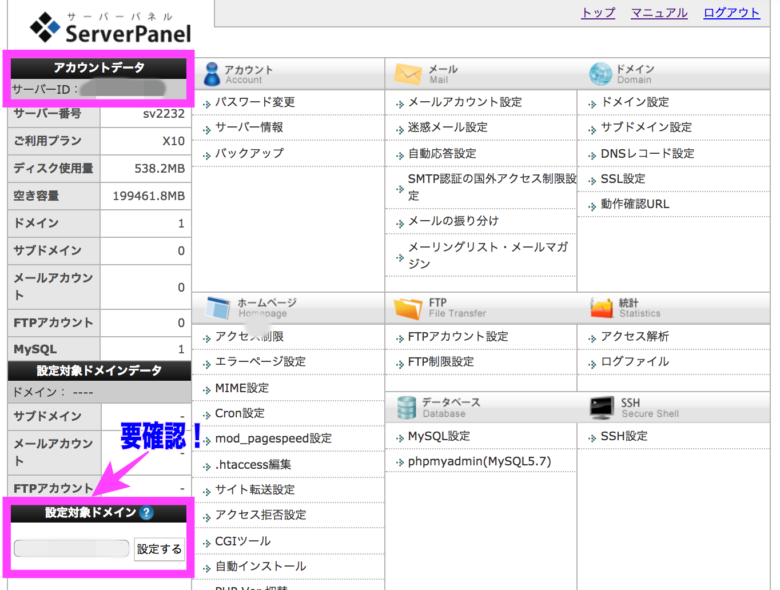Open SSL設定

pyautogui.click(x=623, y=179)
